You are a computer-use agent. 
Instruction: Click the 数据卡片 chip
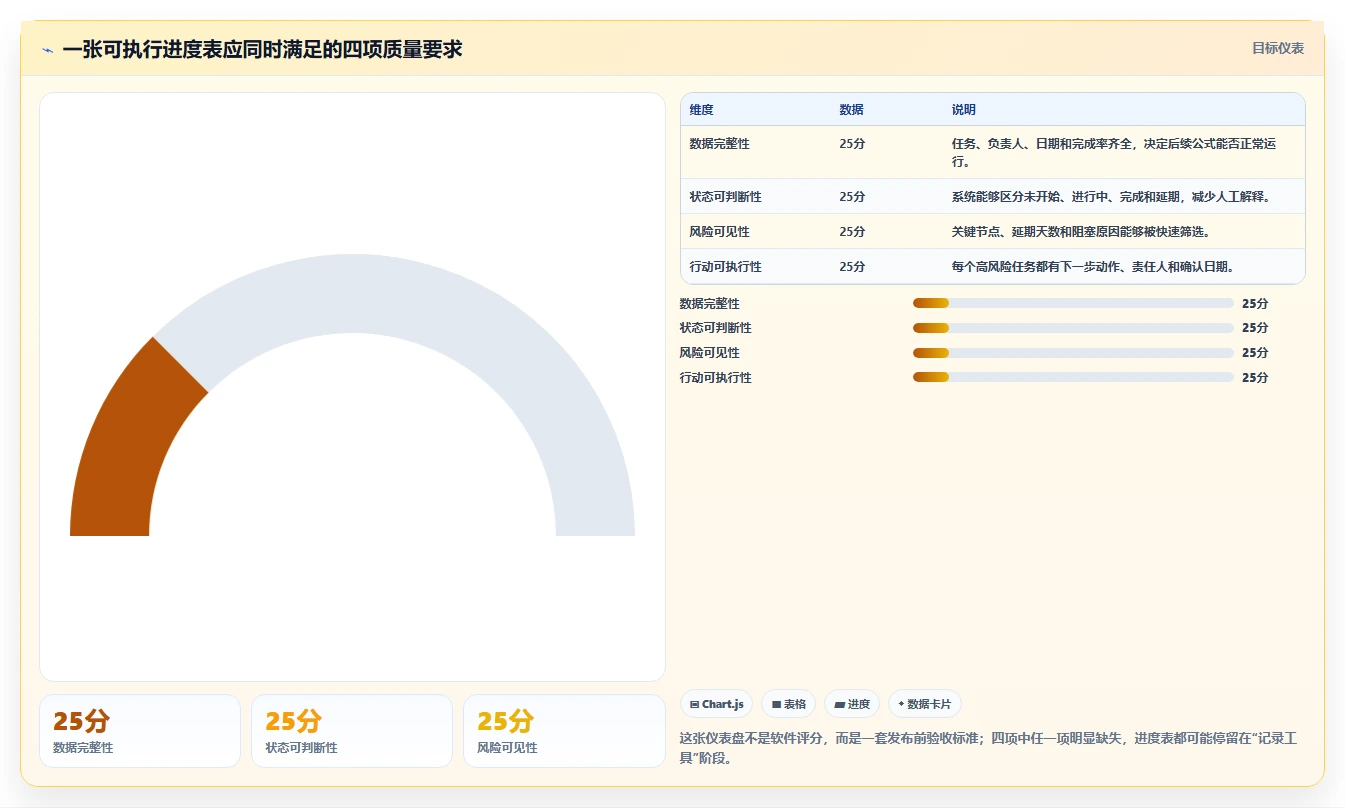pos(925,704)
